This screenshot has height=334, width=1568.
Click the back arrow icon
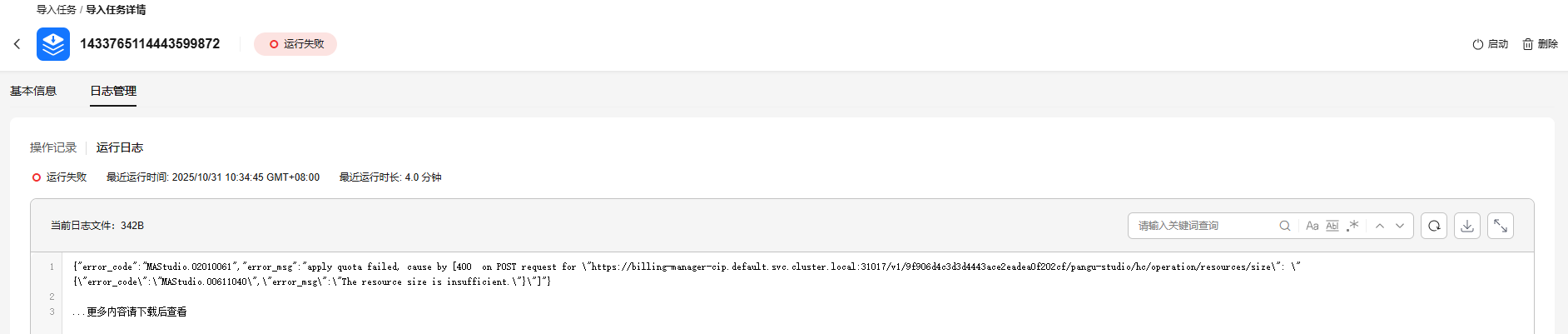coord(17,44)
